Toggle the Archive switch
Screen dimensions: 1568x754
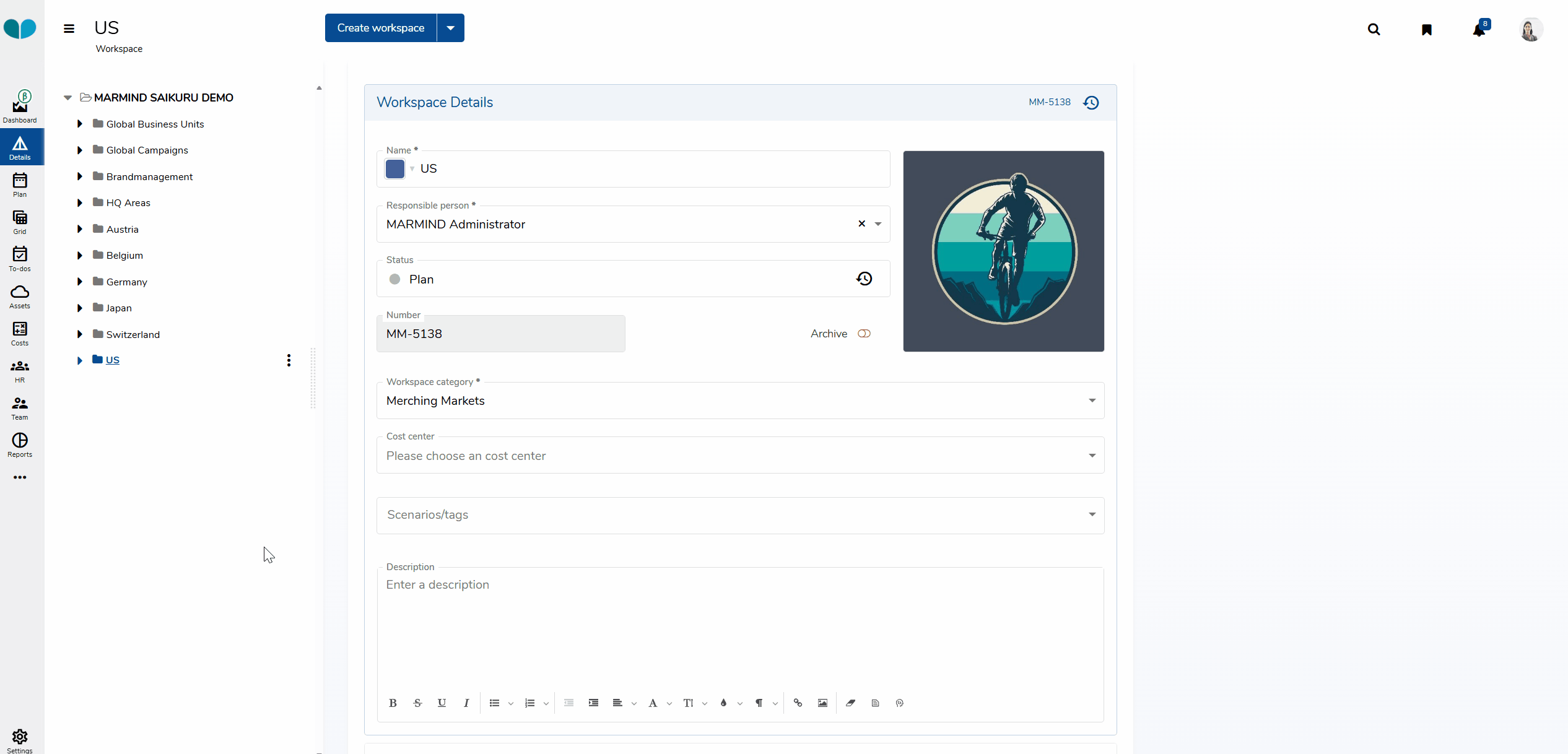864,333
